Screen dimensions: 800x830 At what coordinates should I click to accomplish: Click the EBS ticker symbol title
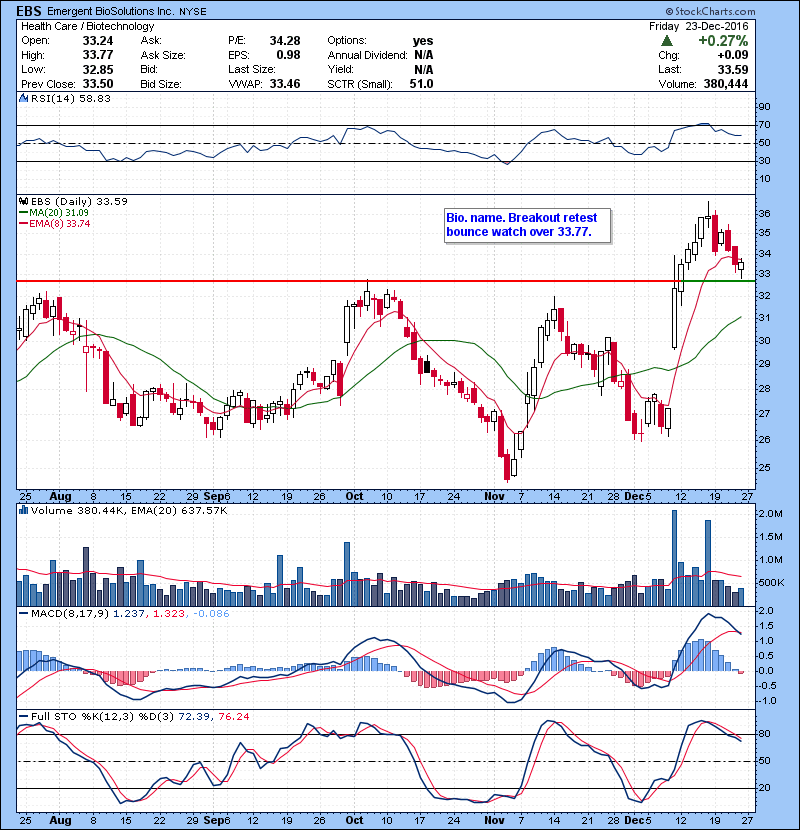pos(29,11)
